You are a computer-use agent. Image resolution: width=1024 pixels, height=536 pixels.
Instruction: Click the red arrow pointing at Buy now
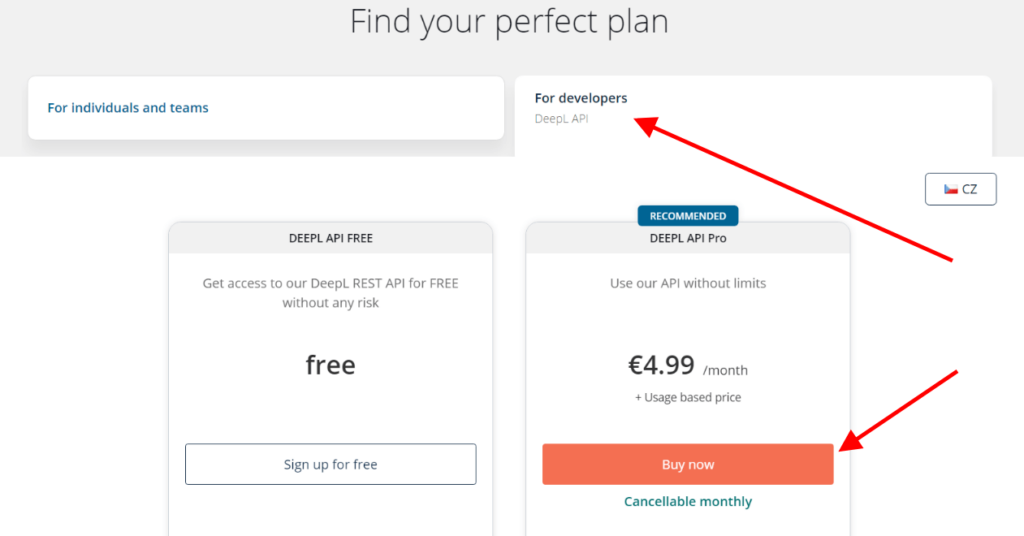(898, 411)
